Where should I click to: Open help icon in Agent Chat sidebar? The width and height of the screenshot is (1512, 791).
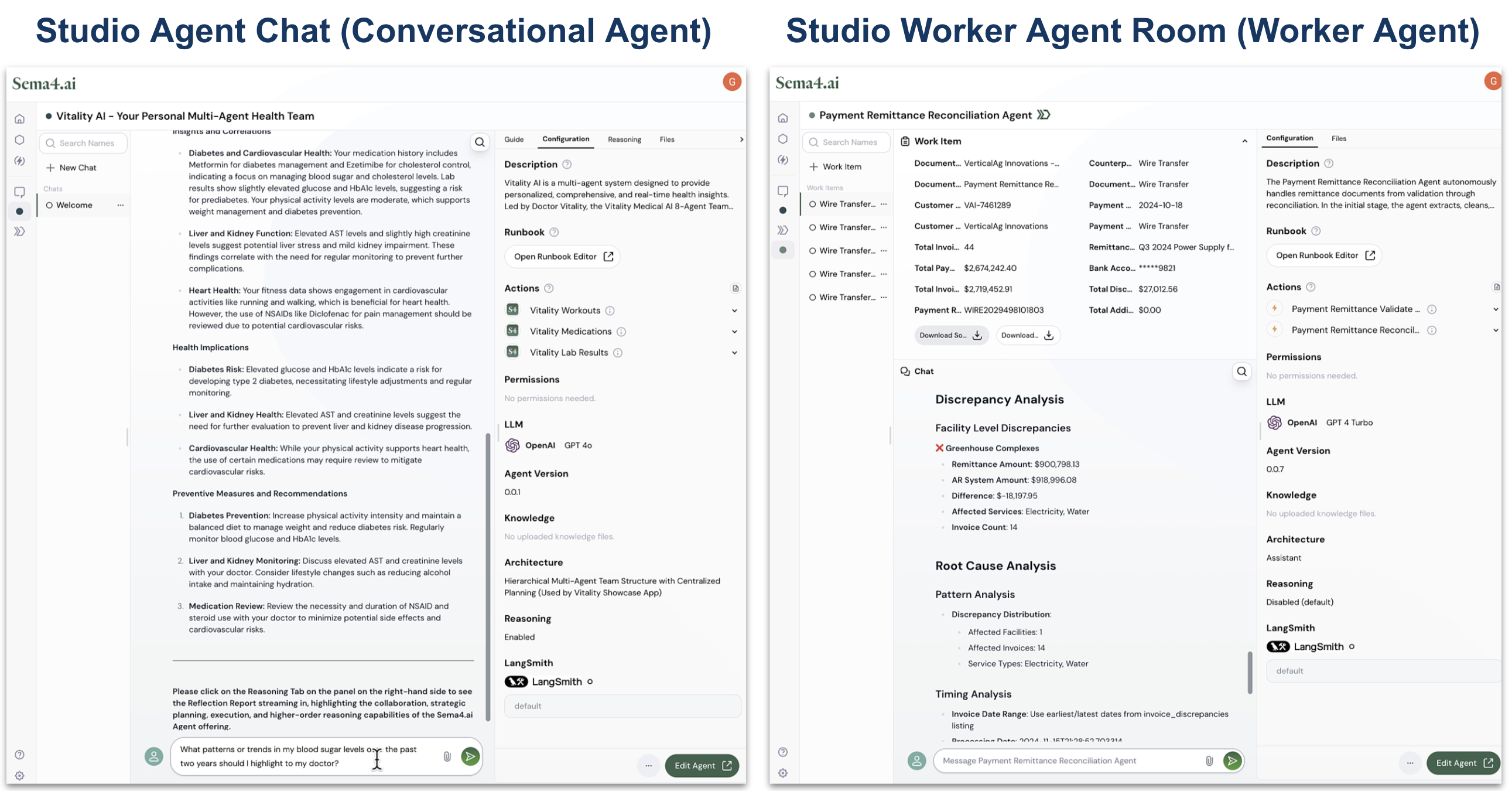pos(20,755)
